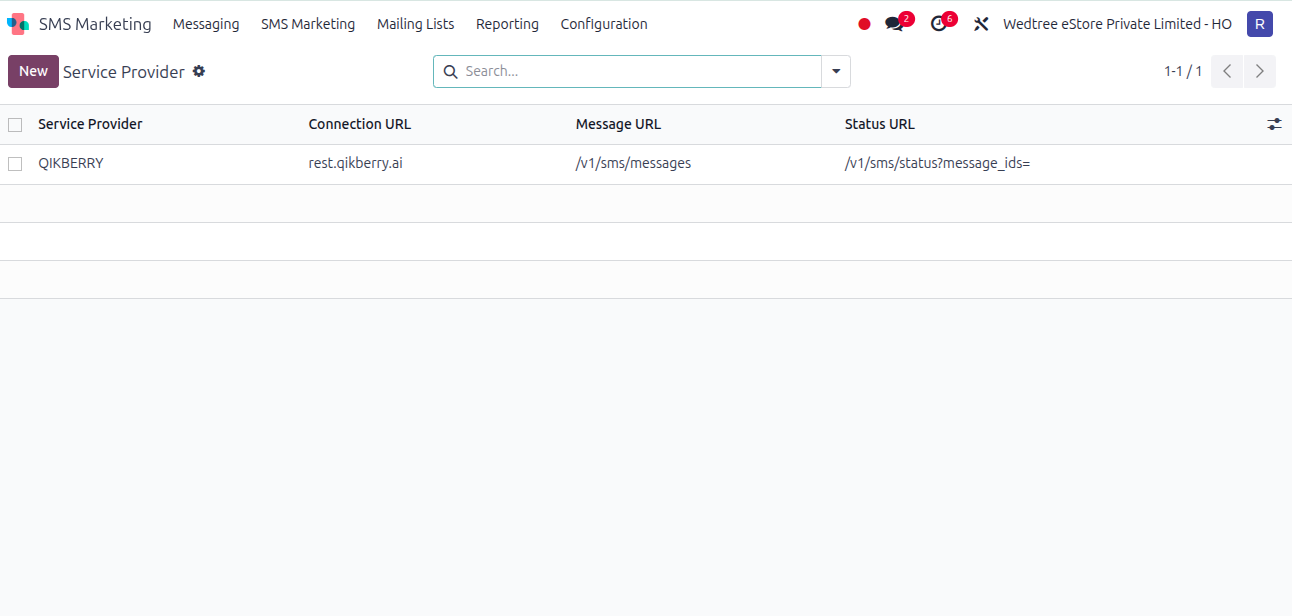The height and width of the screenshot is (616, 1292).
Task: Click the R user avatar badge
Action: tap(1259, 23)
